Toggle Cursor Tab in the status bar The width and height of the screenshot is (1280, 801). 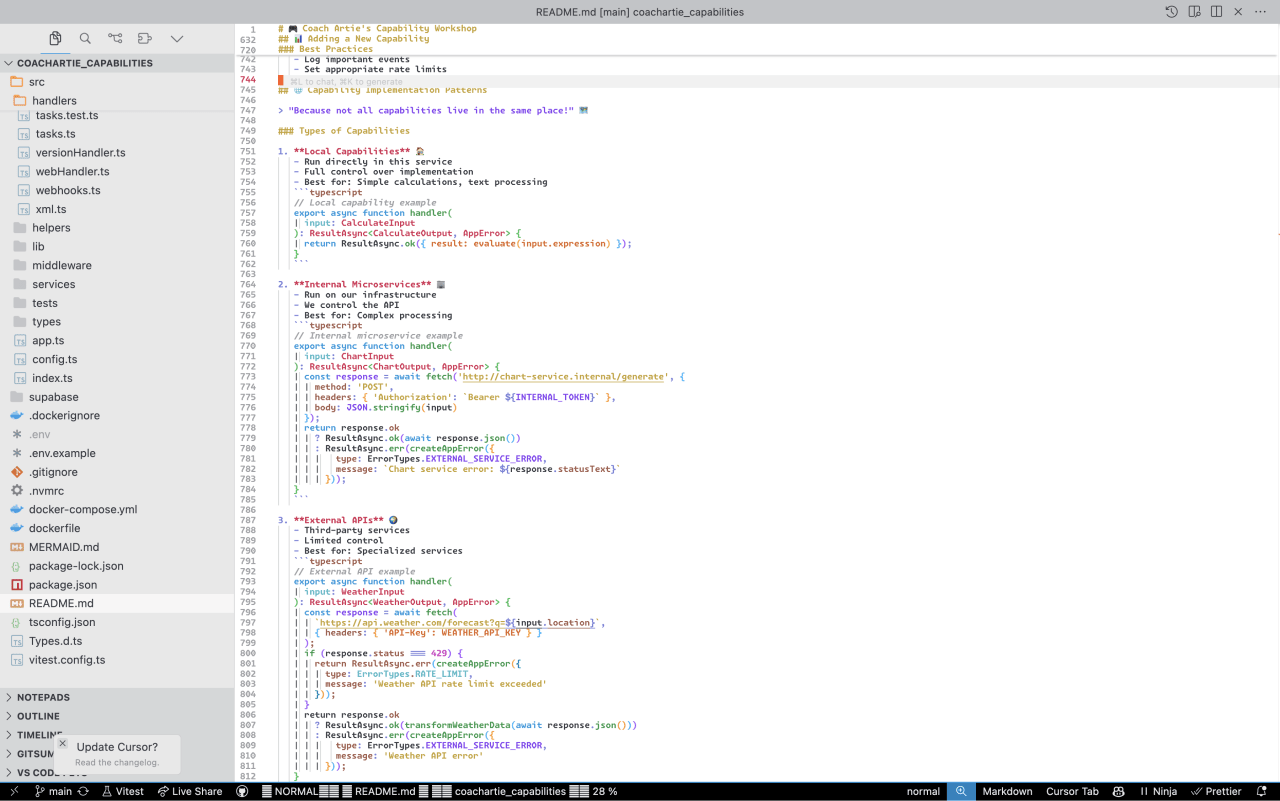[x=1072, y=791]
